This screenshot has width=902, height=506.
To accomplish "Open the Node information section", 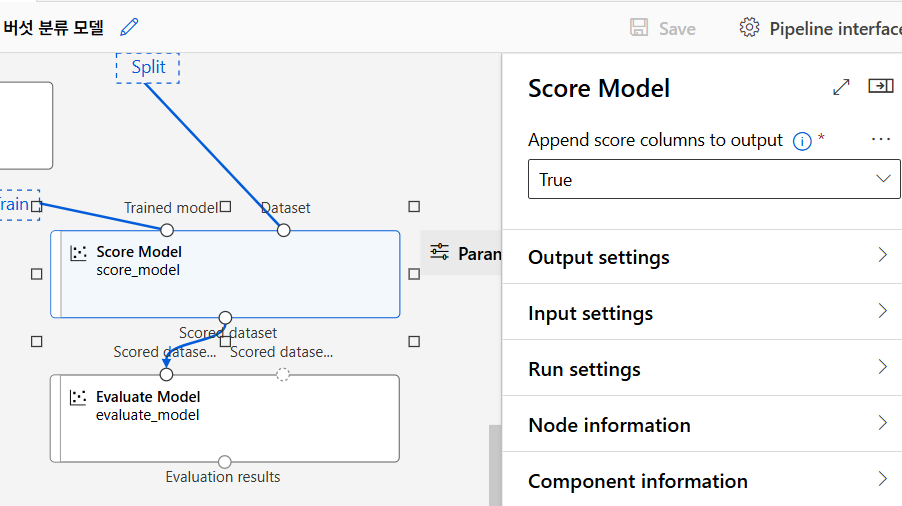I will point(708,425).
